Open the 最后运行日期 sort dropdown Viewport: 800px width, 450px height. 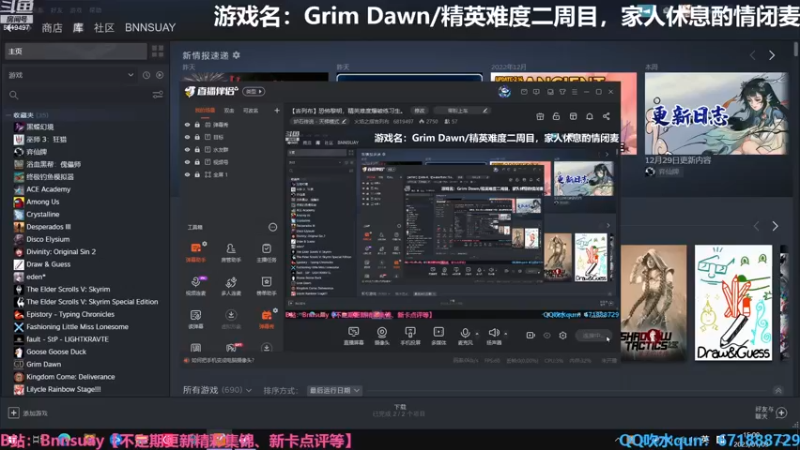coord(334,390)
